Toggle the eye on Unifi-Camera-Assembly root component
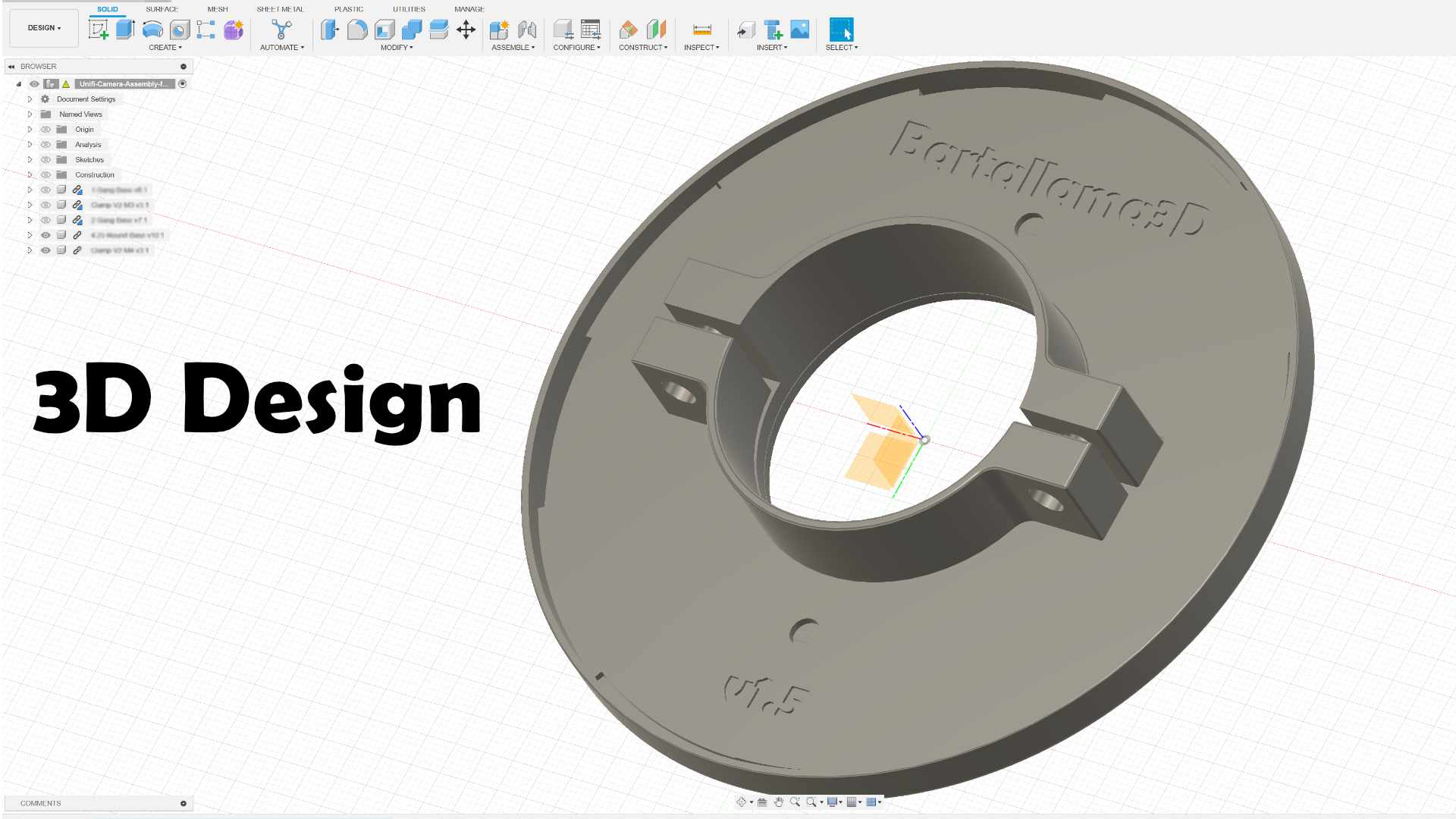Viewport: 1456px width, 819px height. coord(34,84)
